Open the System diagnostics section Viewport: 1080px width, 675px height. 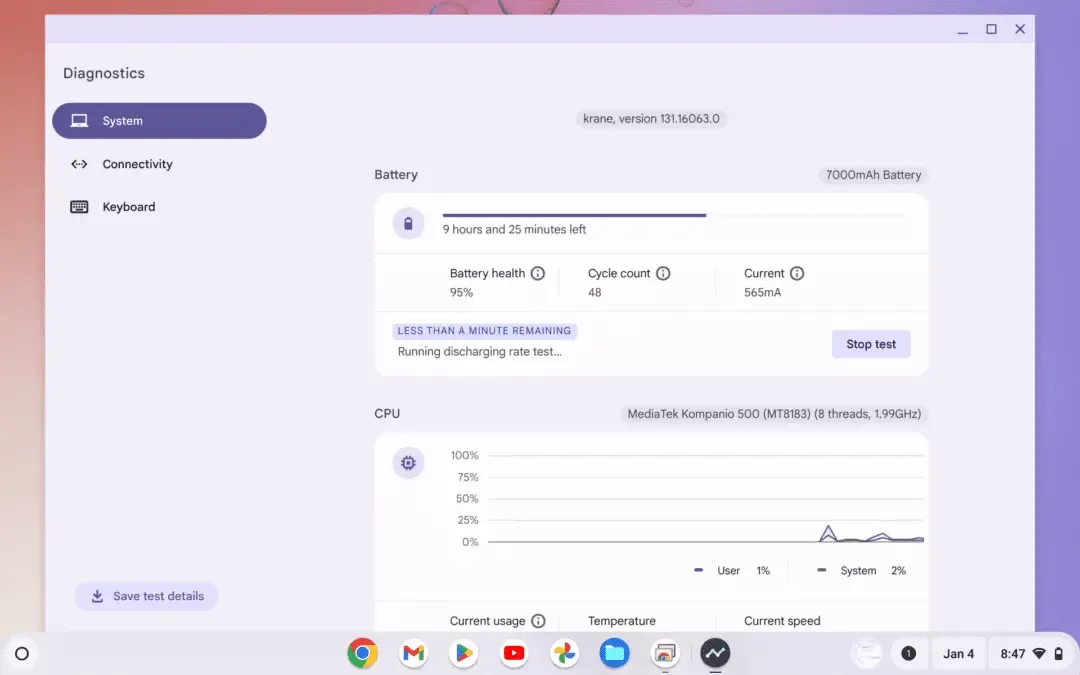(x=159, y=121)
